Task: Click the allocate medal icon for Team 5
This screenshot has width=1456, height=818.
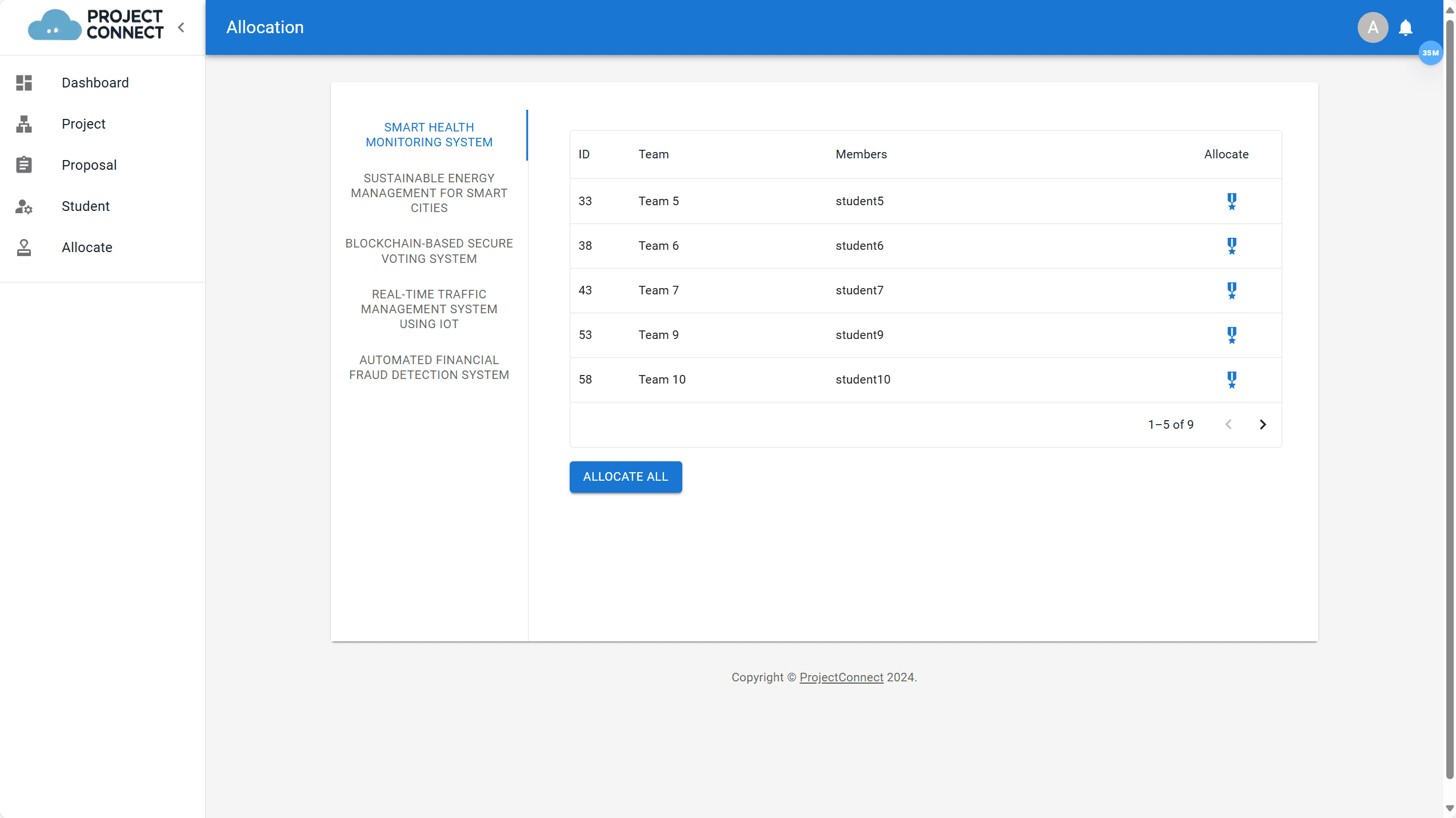Action: point(1231,201)
